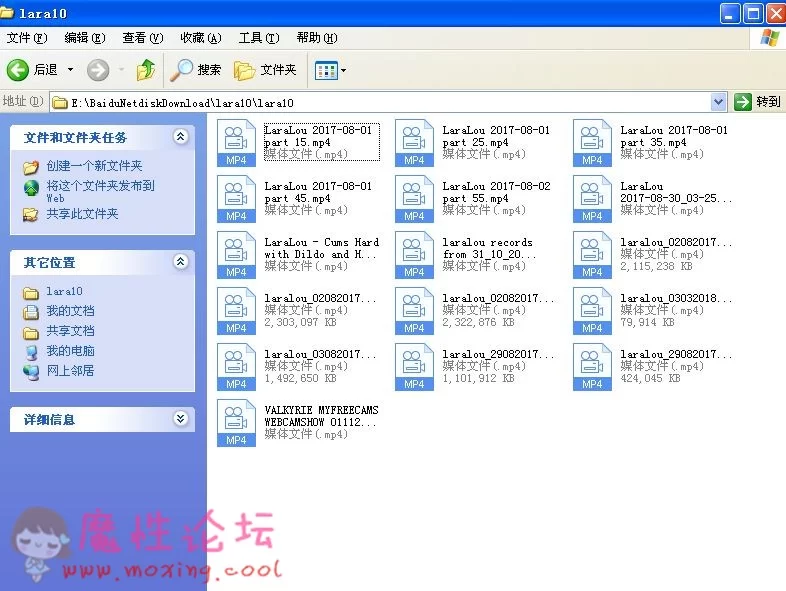786x591 pixels.
Task: Select MP4 icon for 'laralou records from 31_10' file
Action: pos(414,255)
